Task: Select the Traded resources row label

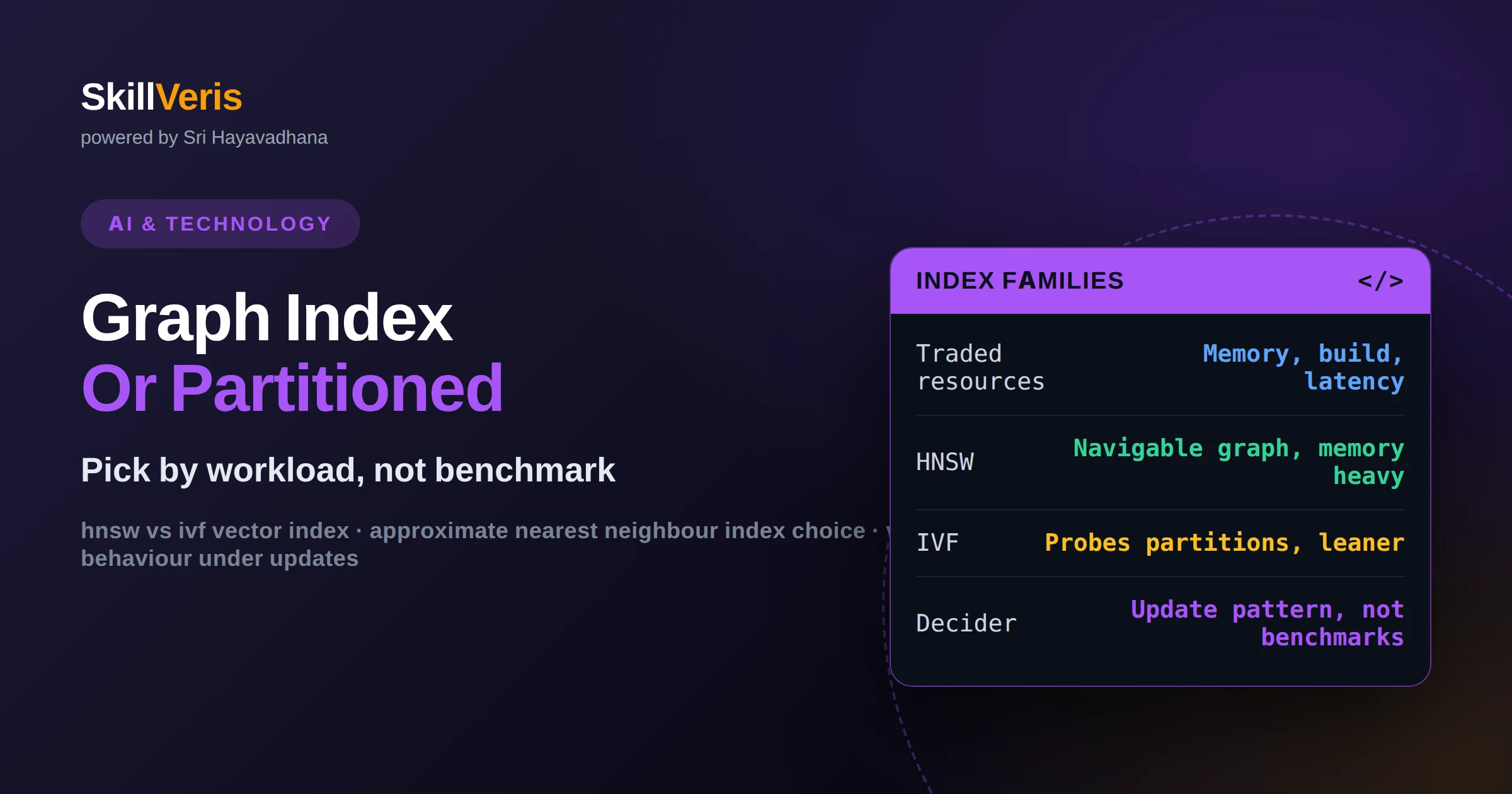Action: (x=980, y=367)
